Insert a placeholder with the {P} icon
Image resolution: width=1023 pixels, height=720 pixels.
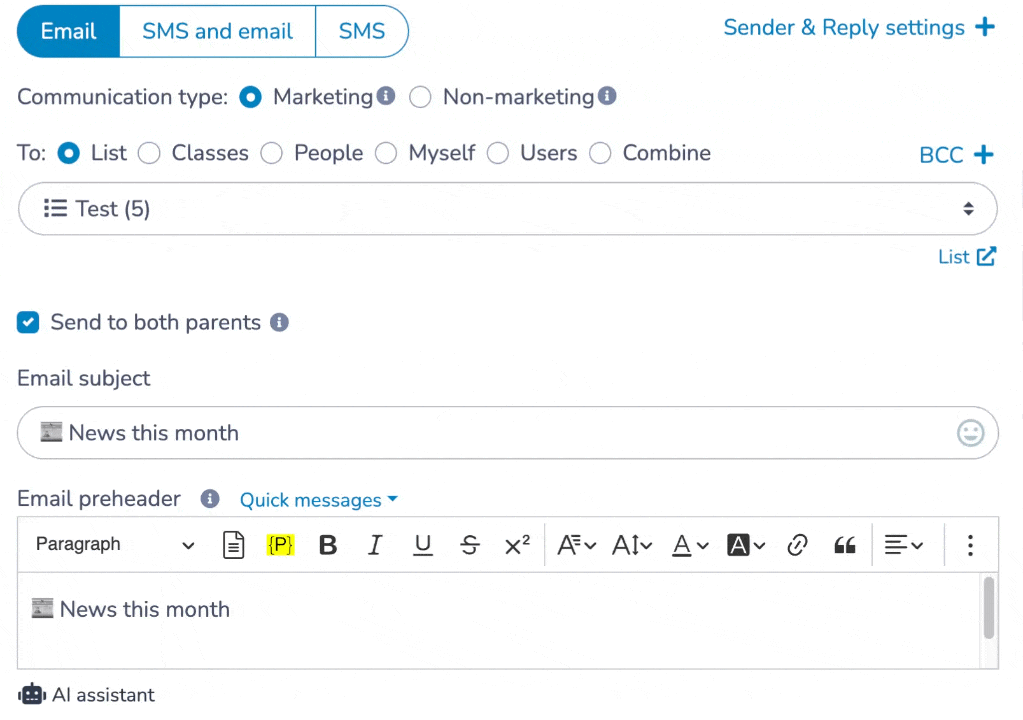[281, 545]
